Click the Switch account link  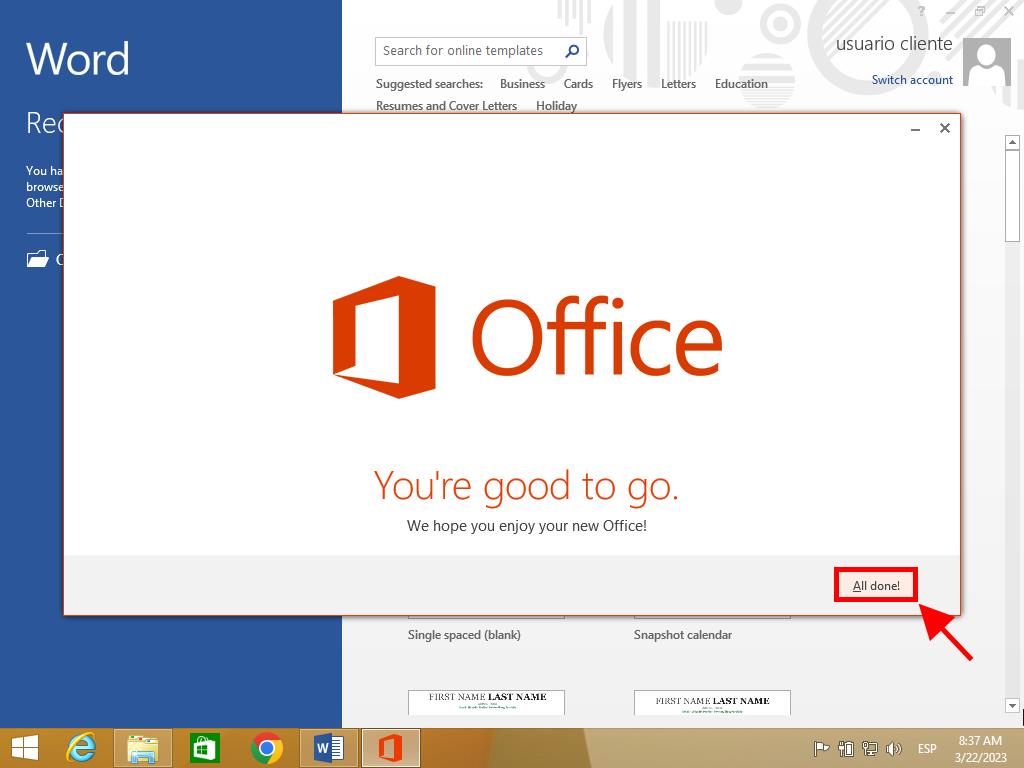coord(912,80)
